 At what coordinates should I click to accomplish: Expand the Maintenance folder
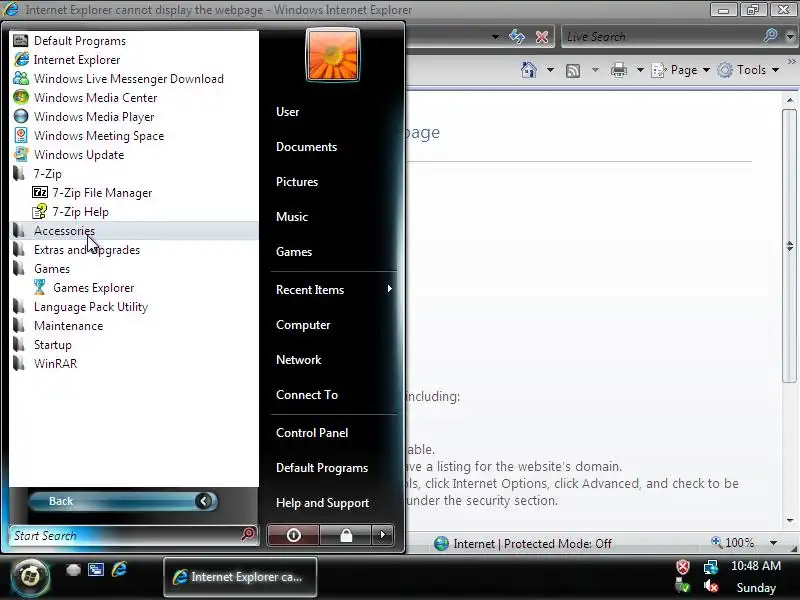click(x=134, y=326)
